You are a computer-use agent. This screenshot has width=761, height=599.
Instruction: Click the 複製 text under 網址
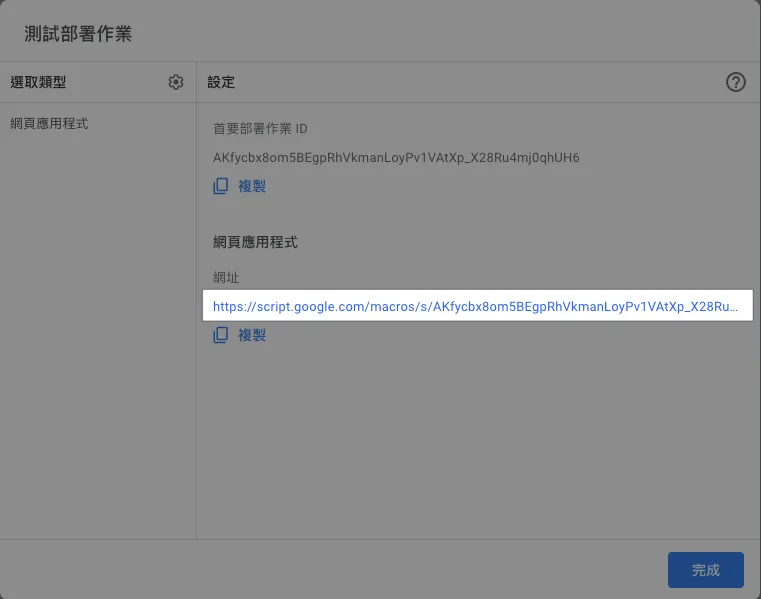[x=252, y=335]
